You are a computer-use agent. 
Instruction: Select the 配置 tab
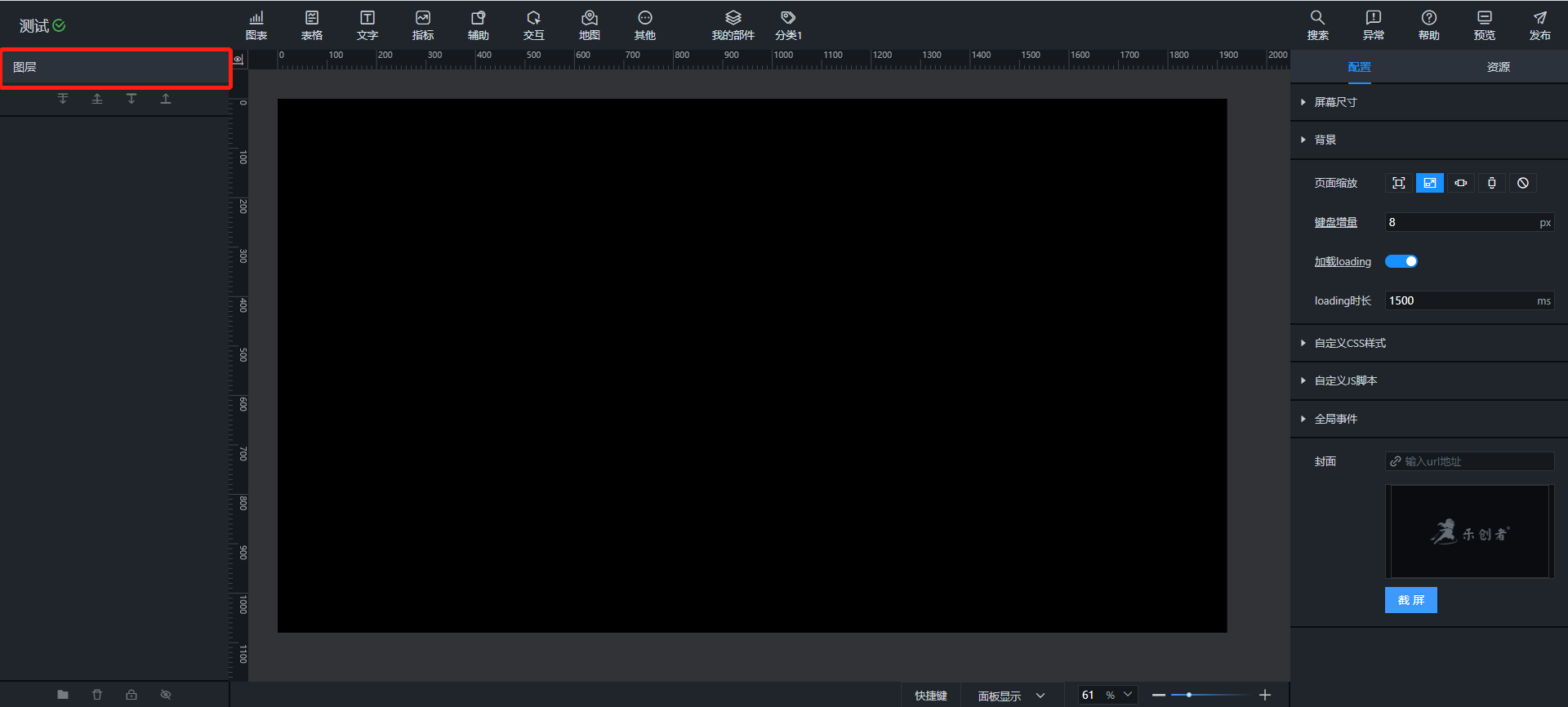coord(1359,67)
